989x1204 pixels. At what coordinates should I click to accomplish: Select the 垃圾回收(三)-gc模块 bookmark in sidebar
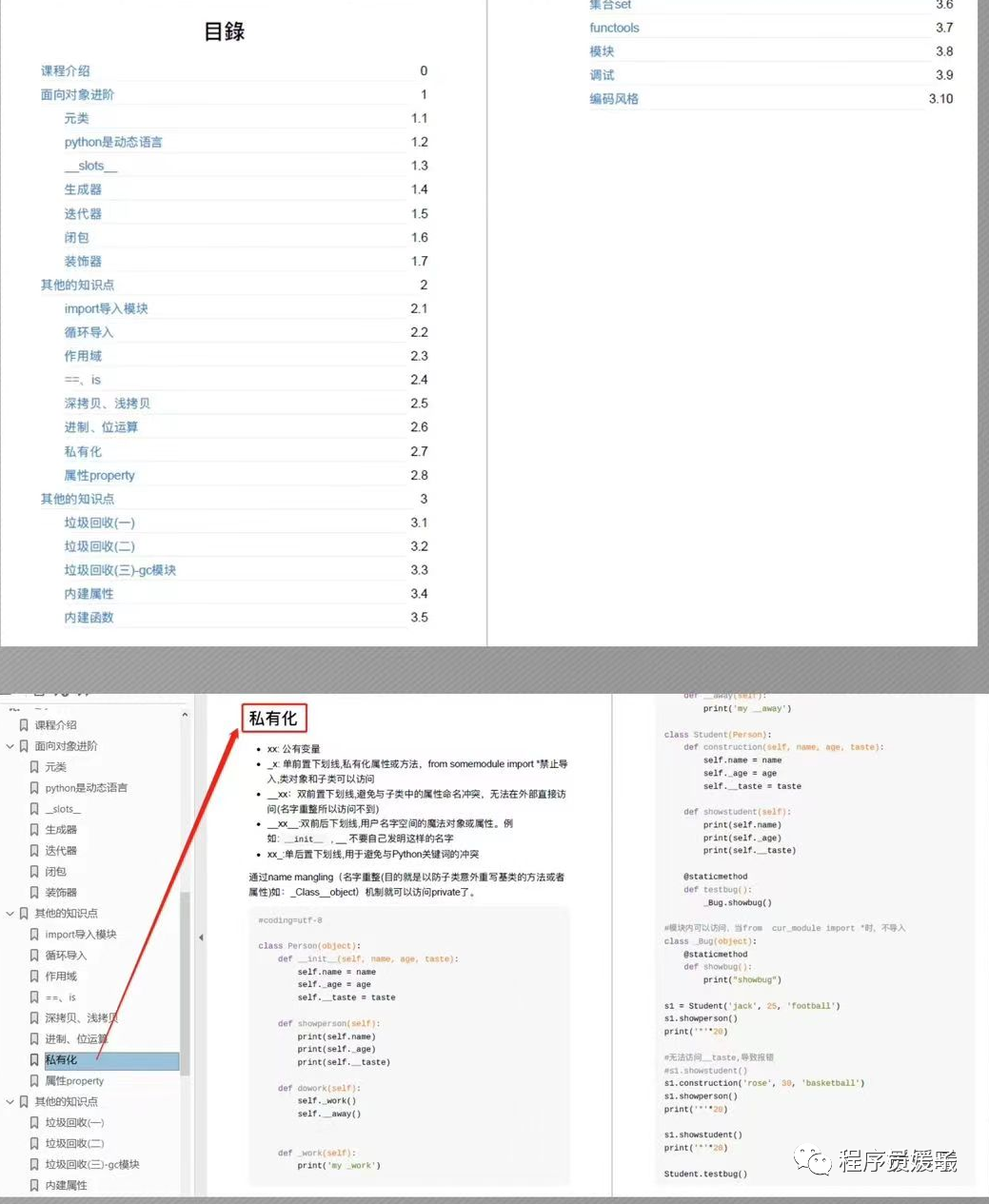coord(92,1165)
